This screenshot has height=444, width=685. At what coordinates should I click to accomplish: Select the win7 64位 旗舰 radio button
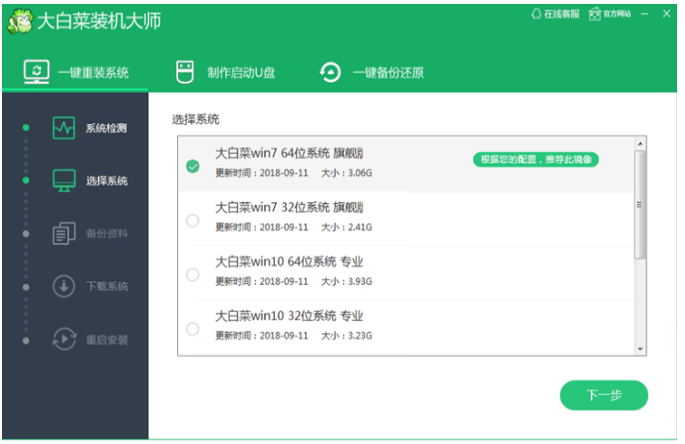[193, 166]
